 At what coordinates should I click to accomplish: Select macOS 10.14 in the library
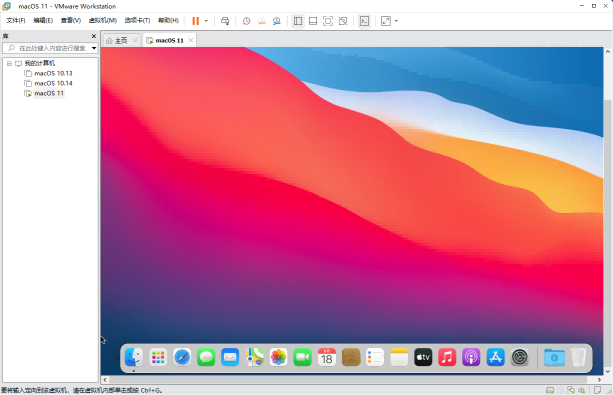point(53,83)
